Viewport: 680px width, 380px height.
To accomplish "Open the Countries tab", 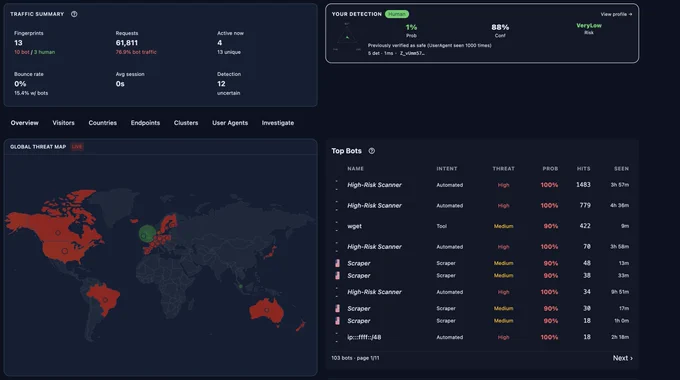I will [102, 123].
